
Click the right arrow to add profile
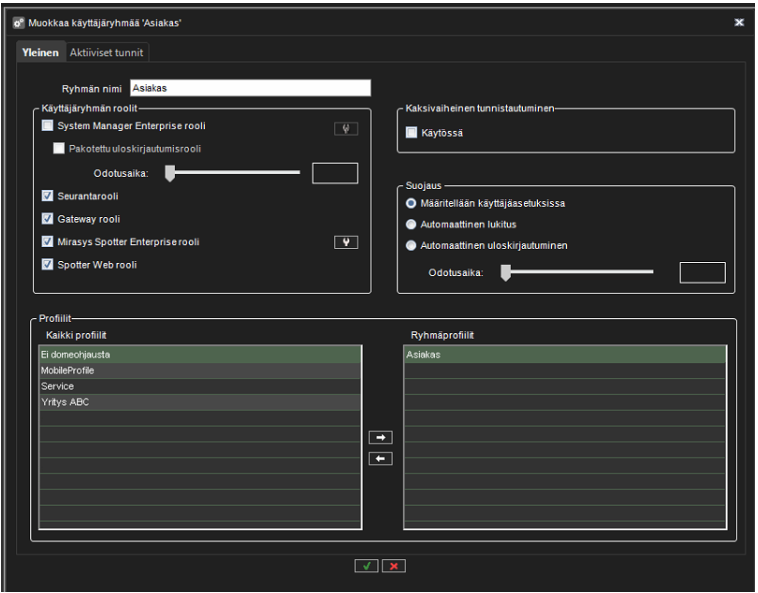380,438
